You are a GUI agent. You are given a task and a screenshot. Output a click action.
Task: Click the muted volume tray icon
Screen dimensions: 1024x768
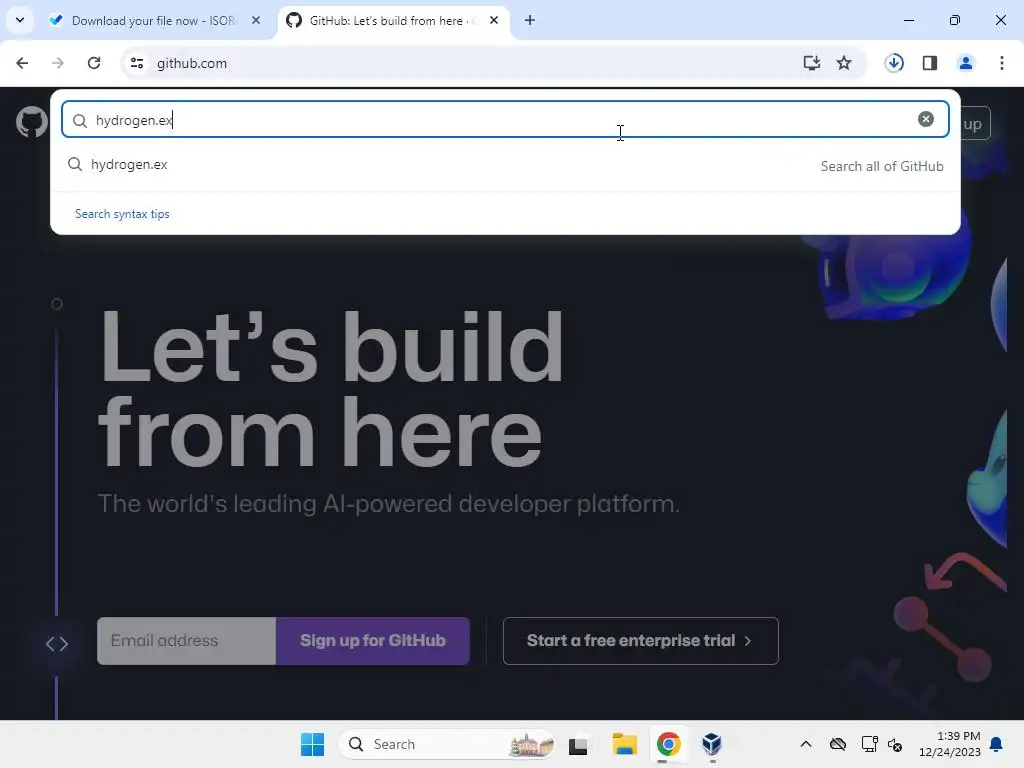click(x=895, y=744)
